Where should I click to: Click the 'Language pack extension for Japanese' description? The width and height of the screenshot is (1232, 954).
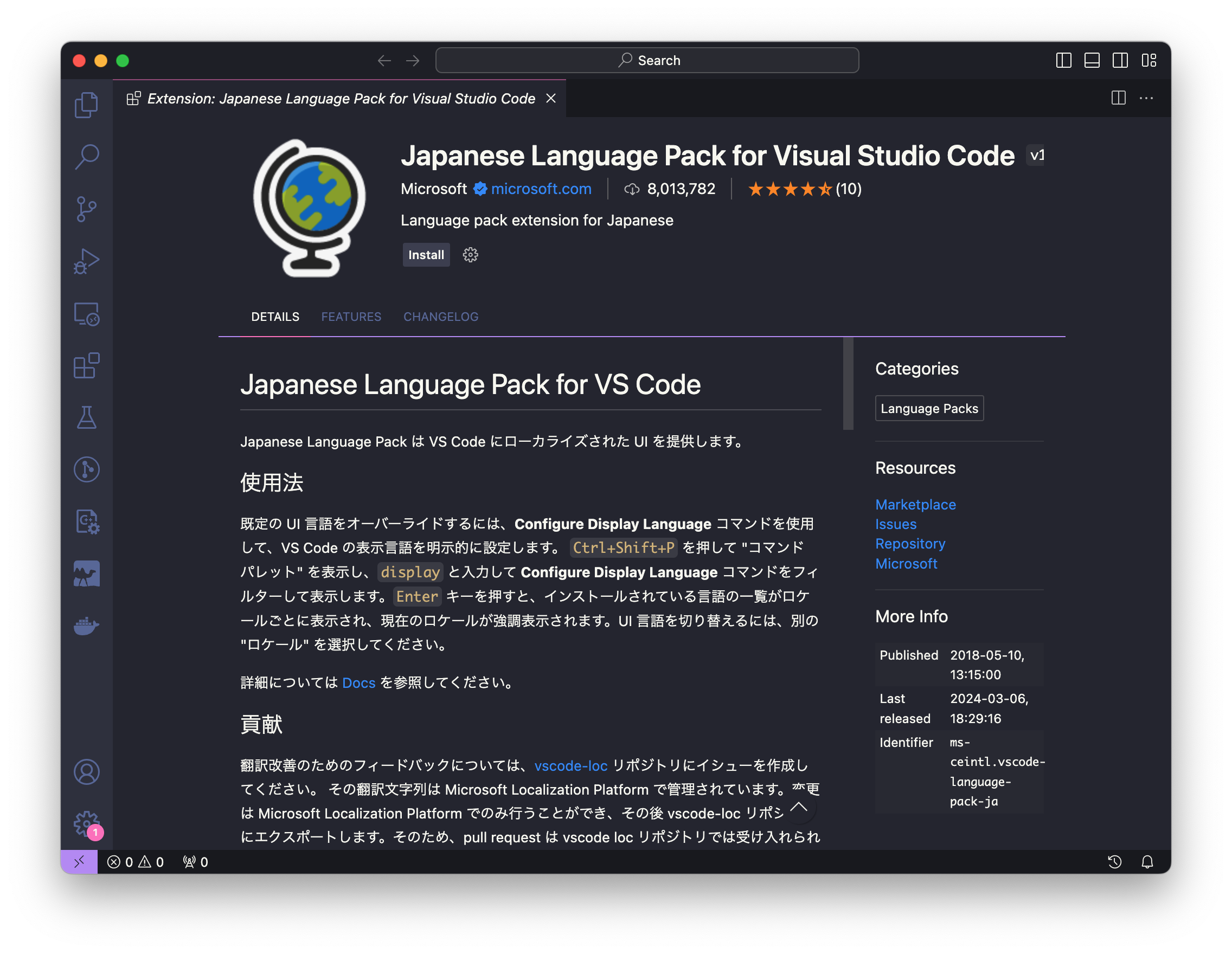(x=536, y=220)
